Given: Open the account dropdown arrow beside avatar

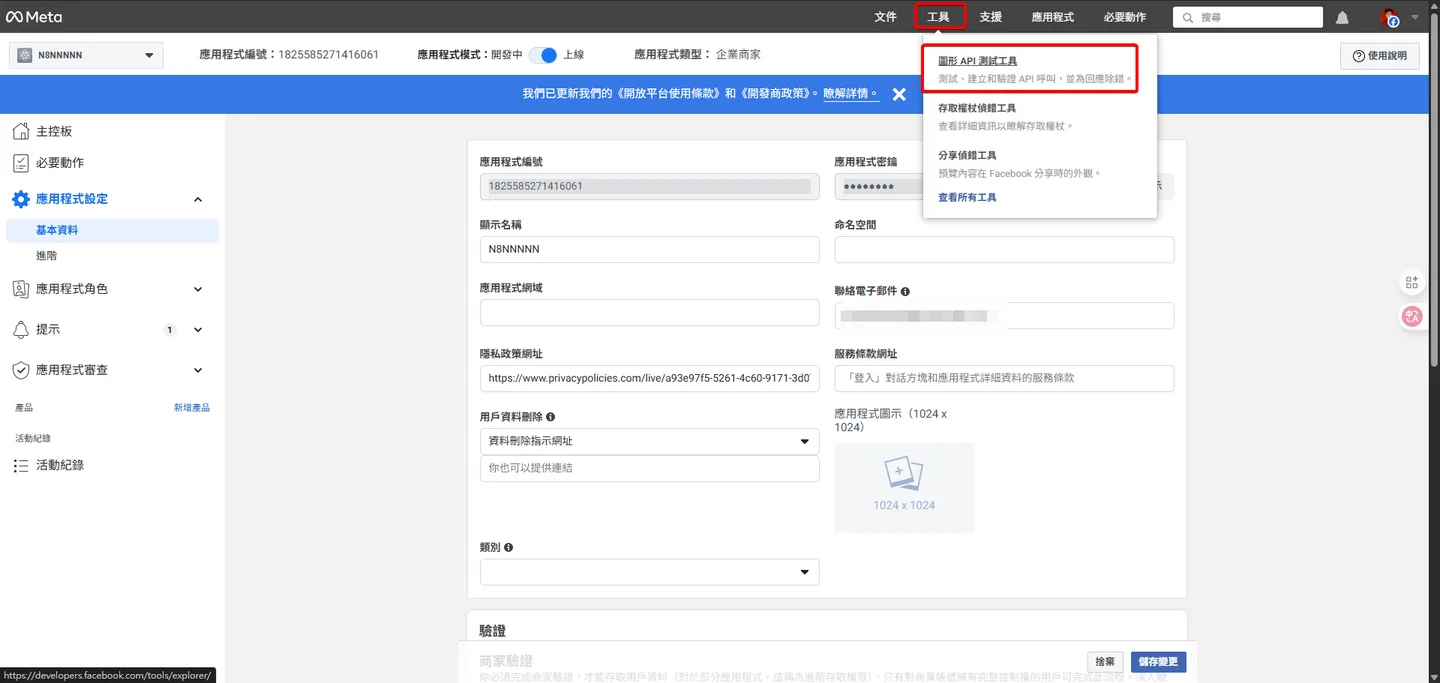Looking at the screenshot, I should (x=1414, y=17).
